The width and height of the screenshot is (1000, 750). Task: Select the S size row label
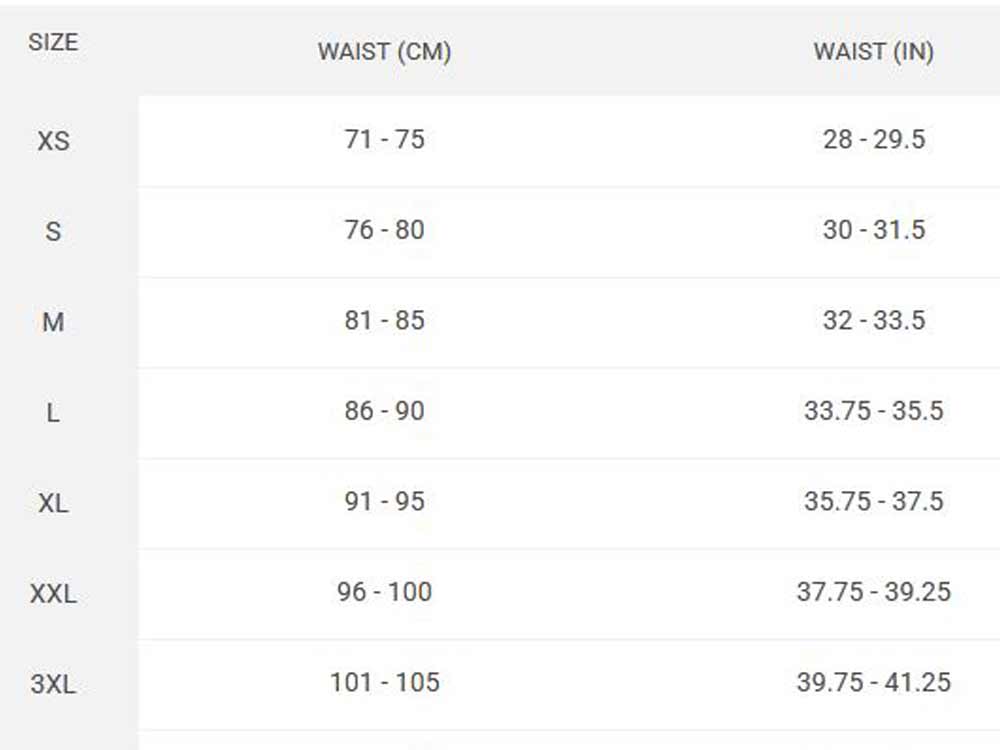[53, 232]
